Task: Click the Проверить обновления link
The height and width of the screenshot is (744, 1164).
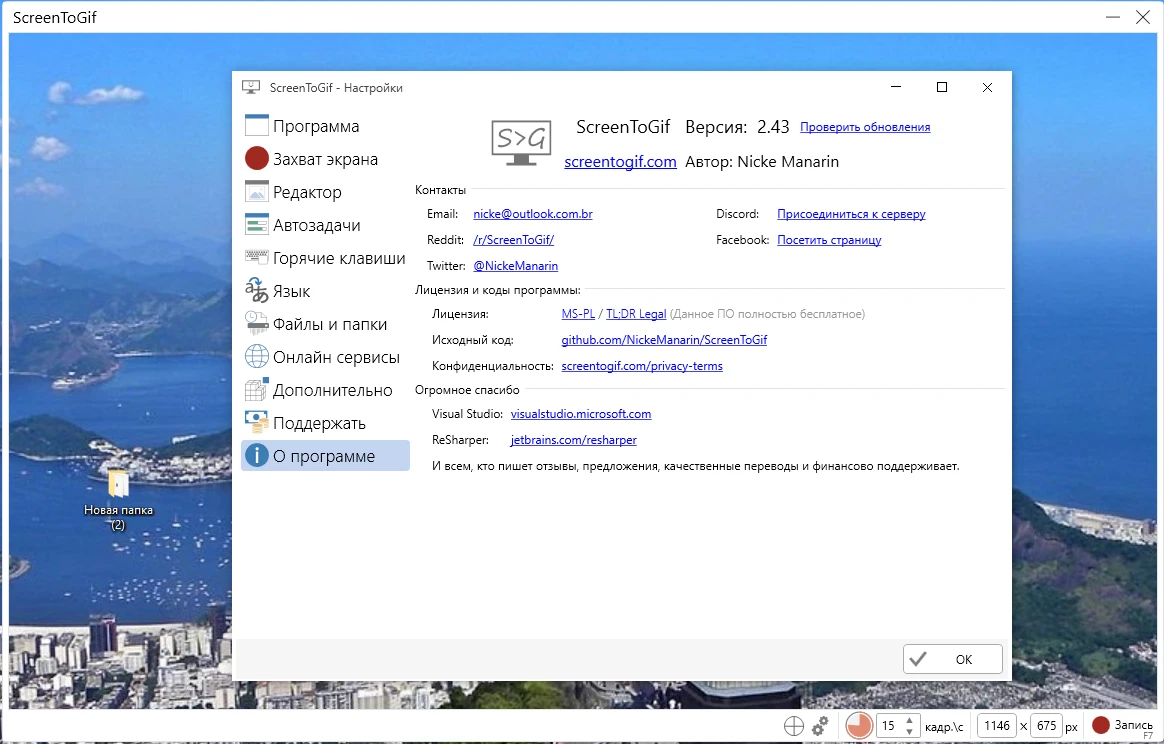Action: pyautogui.click(x=865, y=127)
